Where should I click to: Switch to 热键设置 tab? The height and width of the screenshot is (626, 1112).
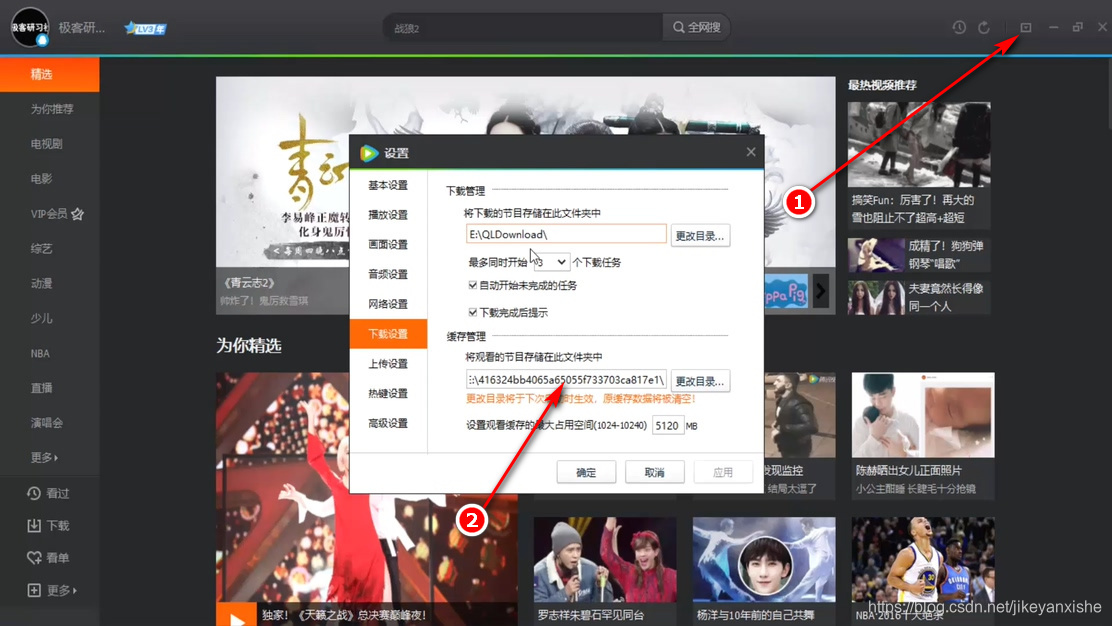388,393
